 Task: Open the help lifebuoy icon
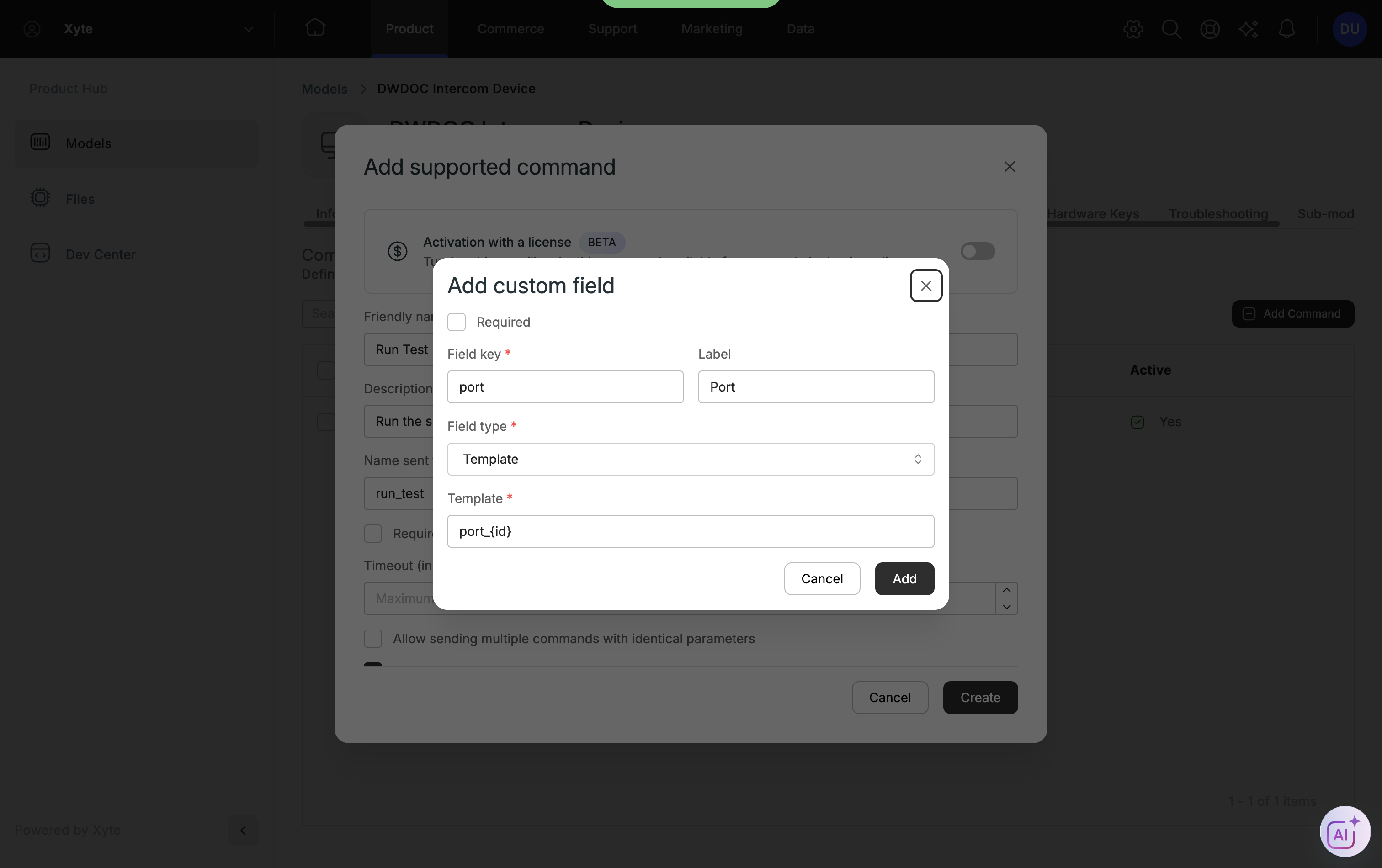coord(1210,29)
